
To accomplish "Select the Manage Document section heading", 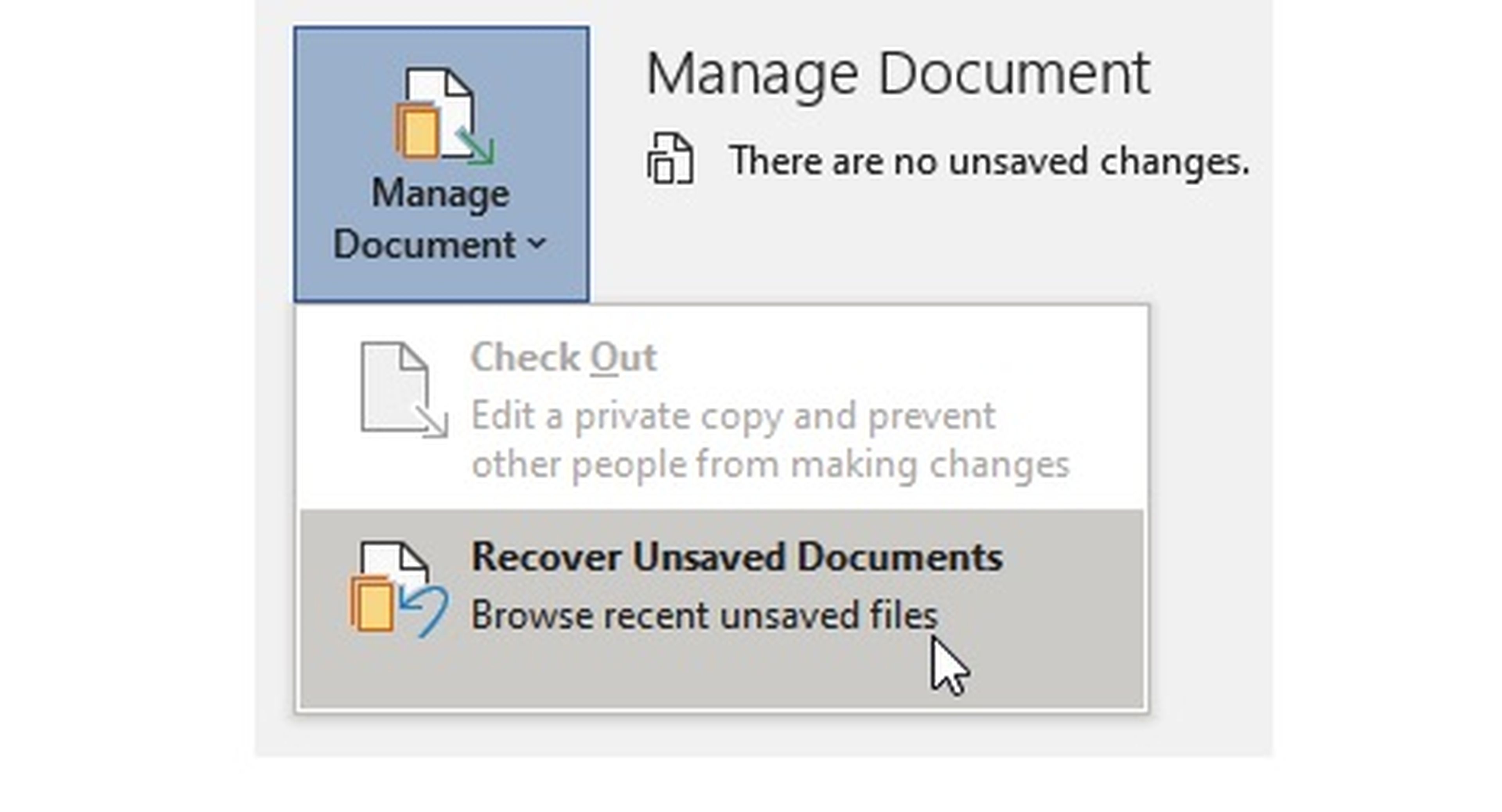I will 898,73.
